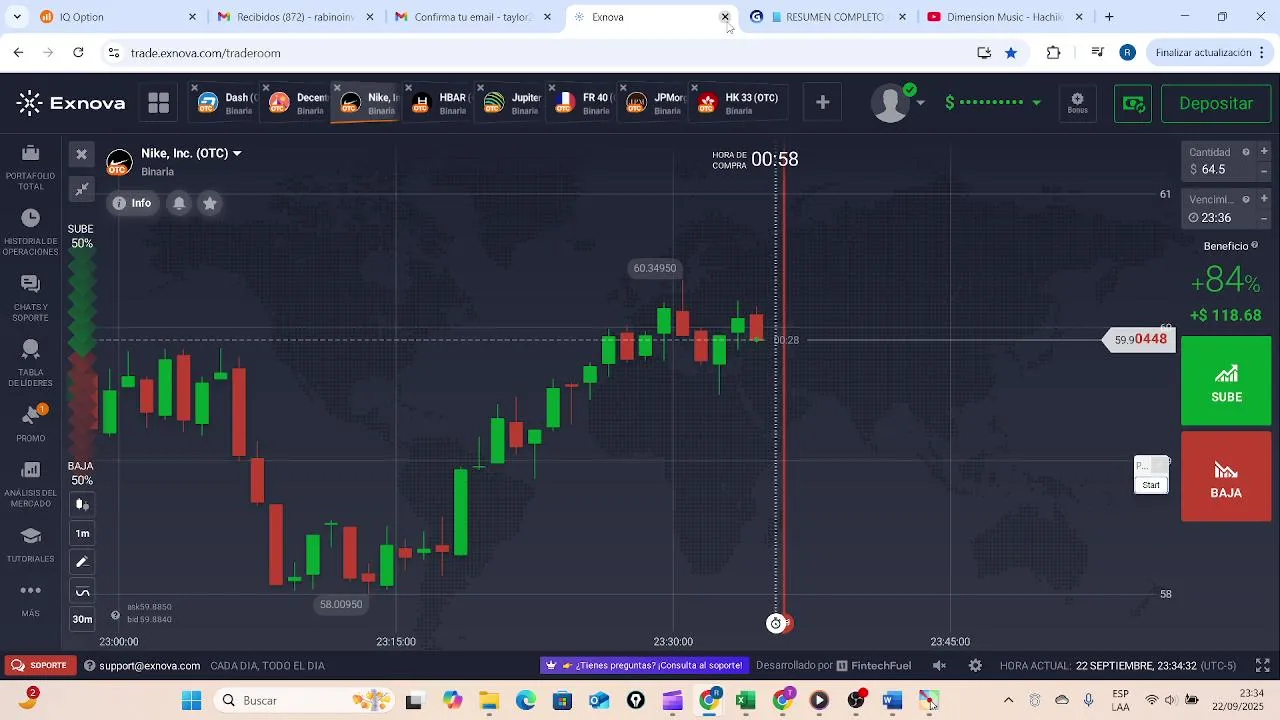Decrease Vencimiento with the minus stepper
The width and height of the screenshot is (1280, 720).
pos(1264,218)
